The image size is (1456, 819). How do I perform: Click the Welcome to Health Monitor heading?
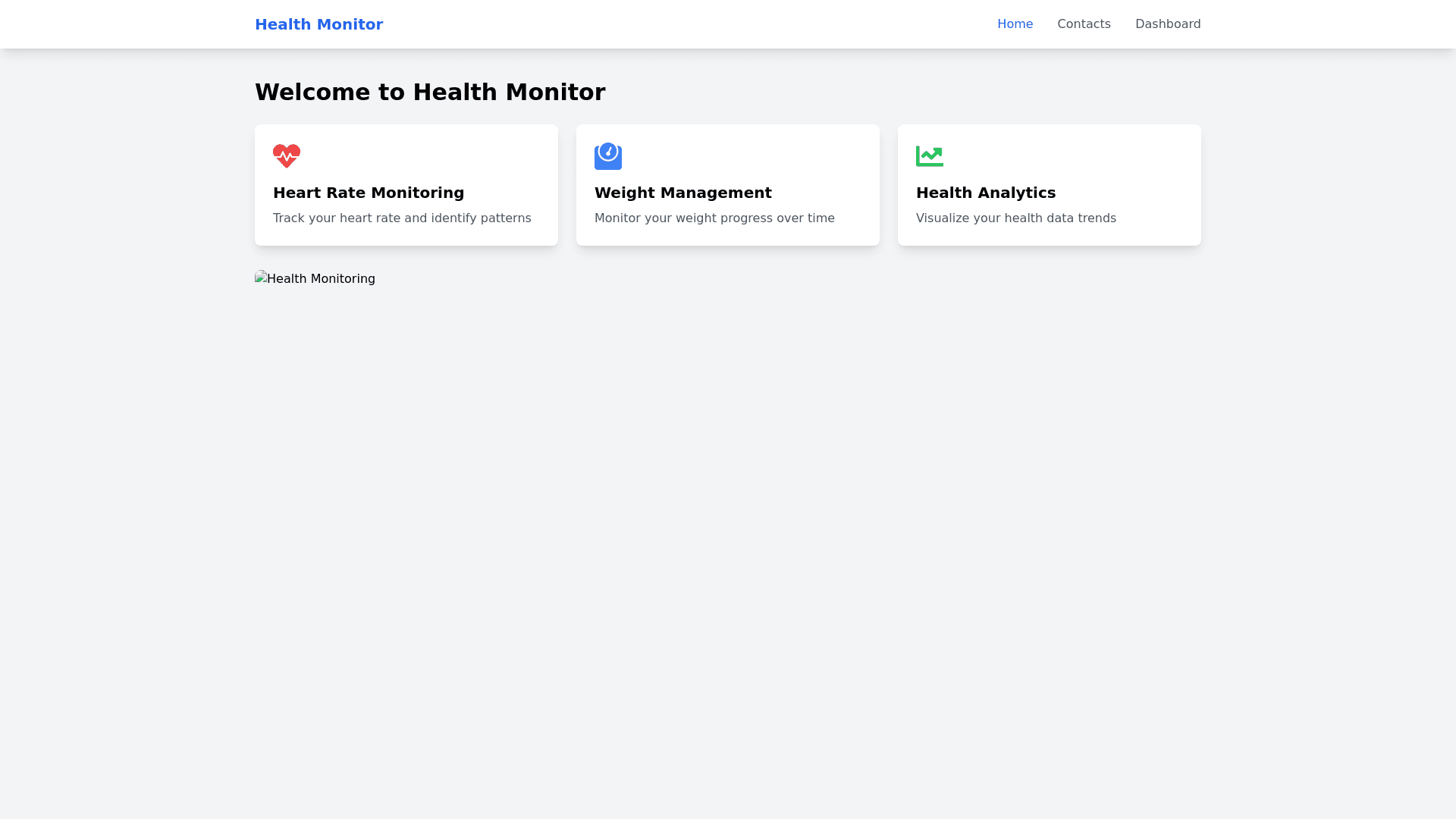[430, 93]
